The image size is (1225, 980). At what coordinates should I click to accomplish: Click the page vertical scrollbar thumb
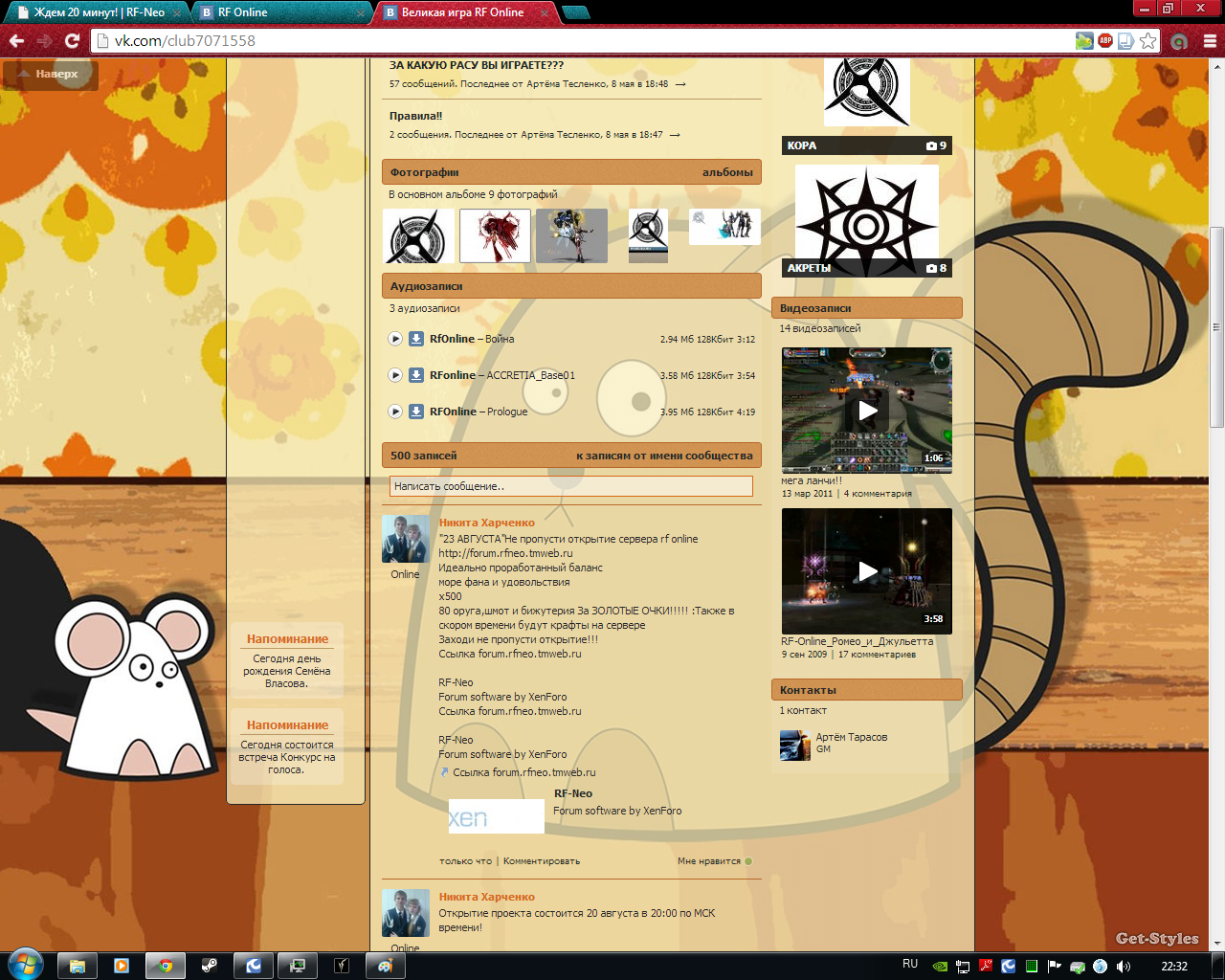tap(1216, 325)
